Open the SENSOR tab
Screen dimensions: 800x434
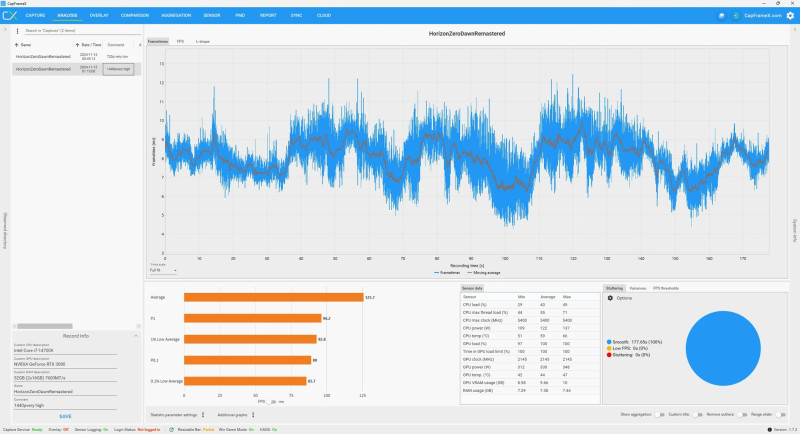[212, 15]
